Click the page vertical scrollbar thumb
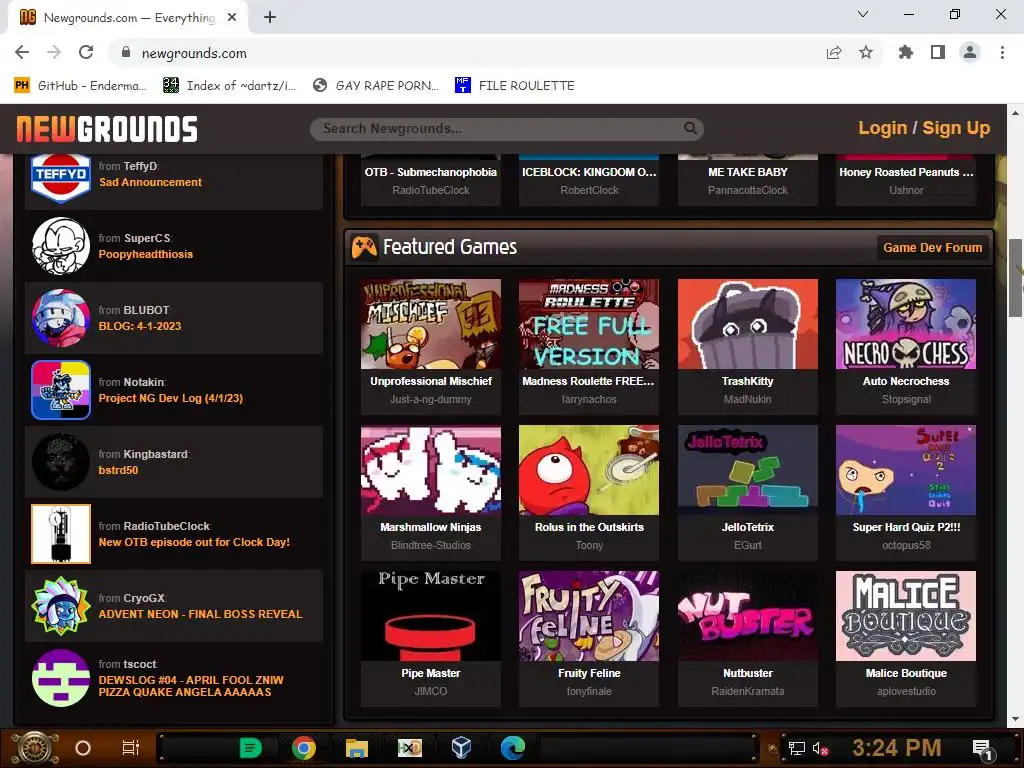The height and width of the screenshot is (768, 1024). click(1015, 278)
